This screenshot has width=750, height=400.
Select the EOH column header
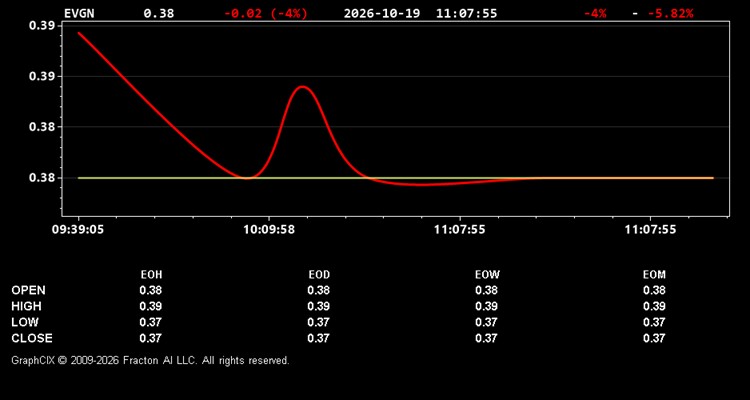[151, 275]
